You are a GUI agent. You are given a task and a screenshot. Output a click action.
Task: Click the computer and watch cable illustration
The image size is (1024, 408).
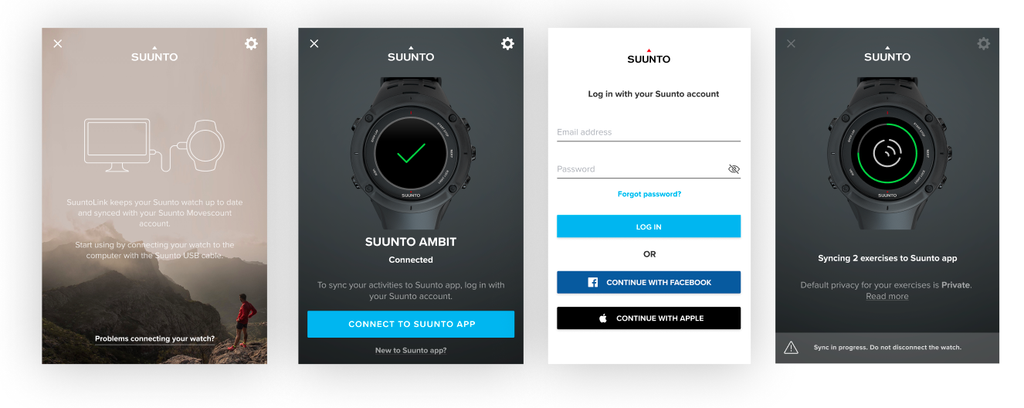pos(154,146)
